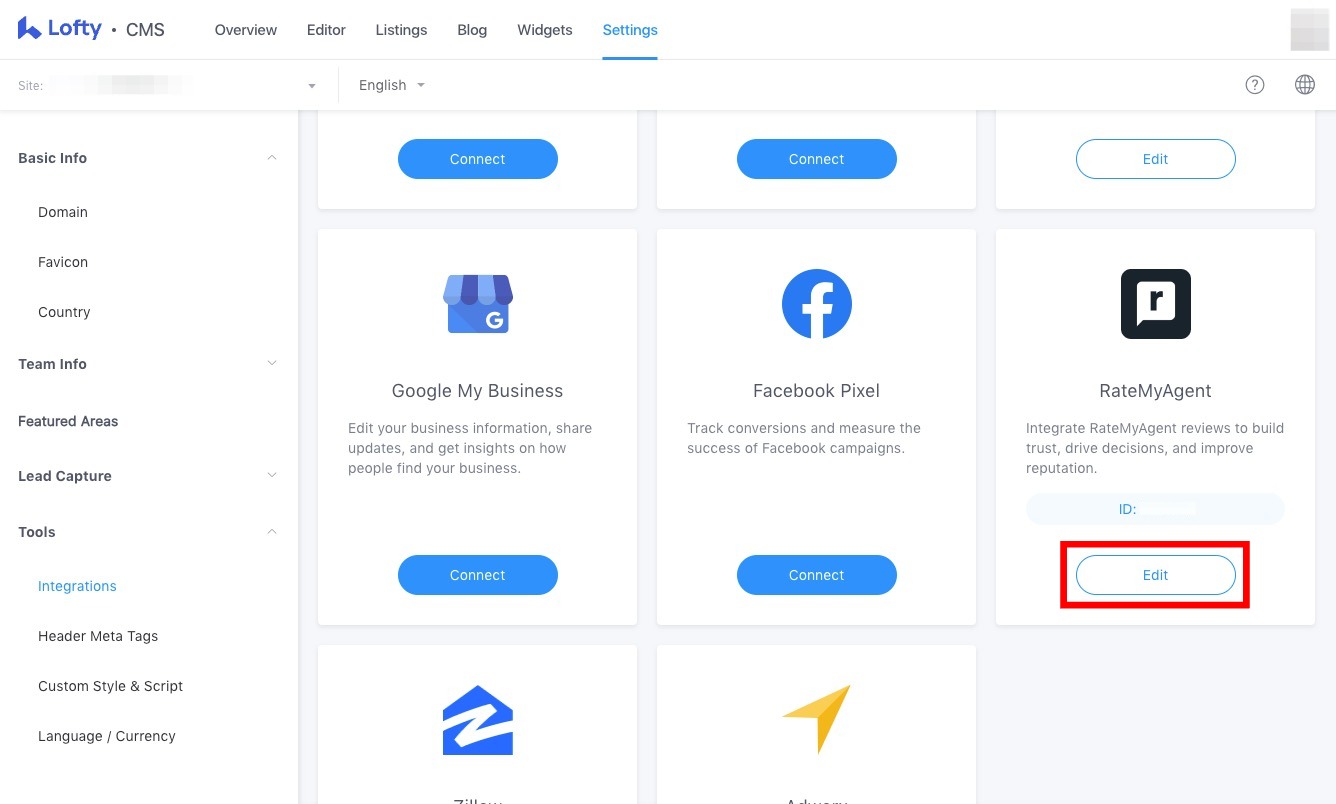Click the Google My Business store icon

(x=478, y=304)
